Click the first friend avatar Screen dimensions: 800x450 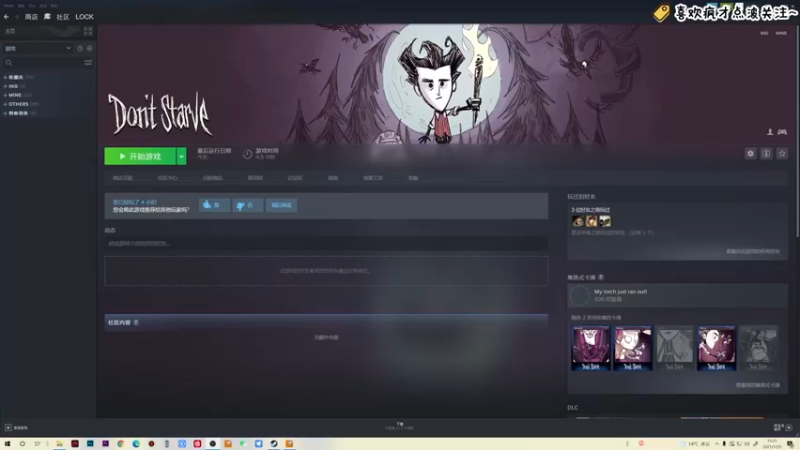pyautogui.click(x=578, y=221)
